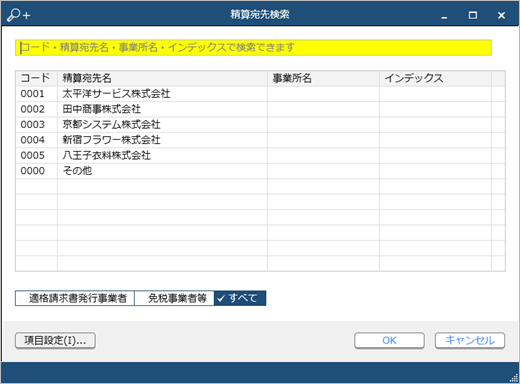Select the 免税事業者等 filter
Image resolution: width=520 pixels, height=384 pixels.
point(174,298)
